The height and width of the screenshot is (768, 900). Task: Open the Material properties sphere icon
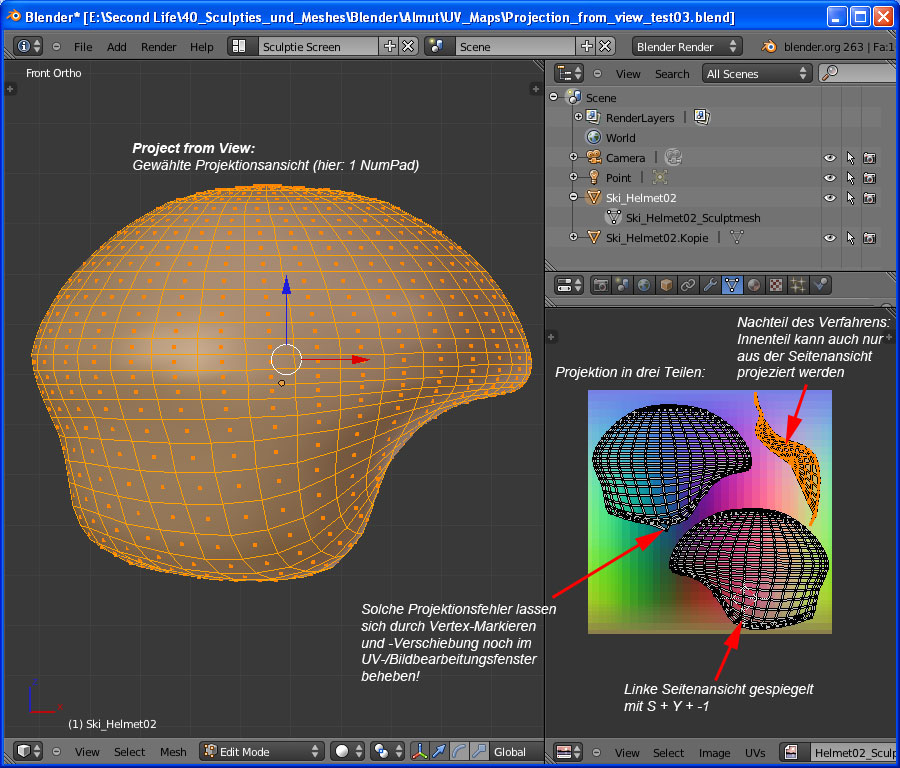point(754,285)
